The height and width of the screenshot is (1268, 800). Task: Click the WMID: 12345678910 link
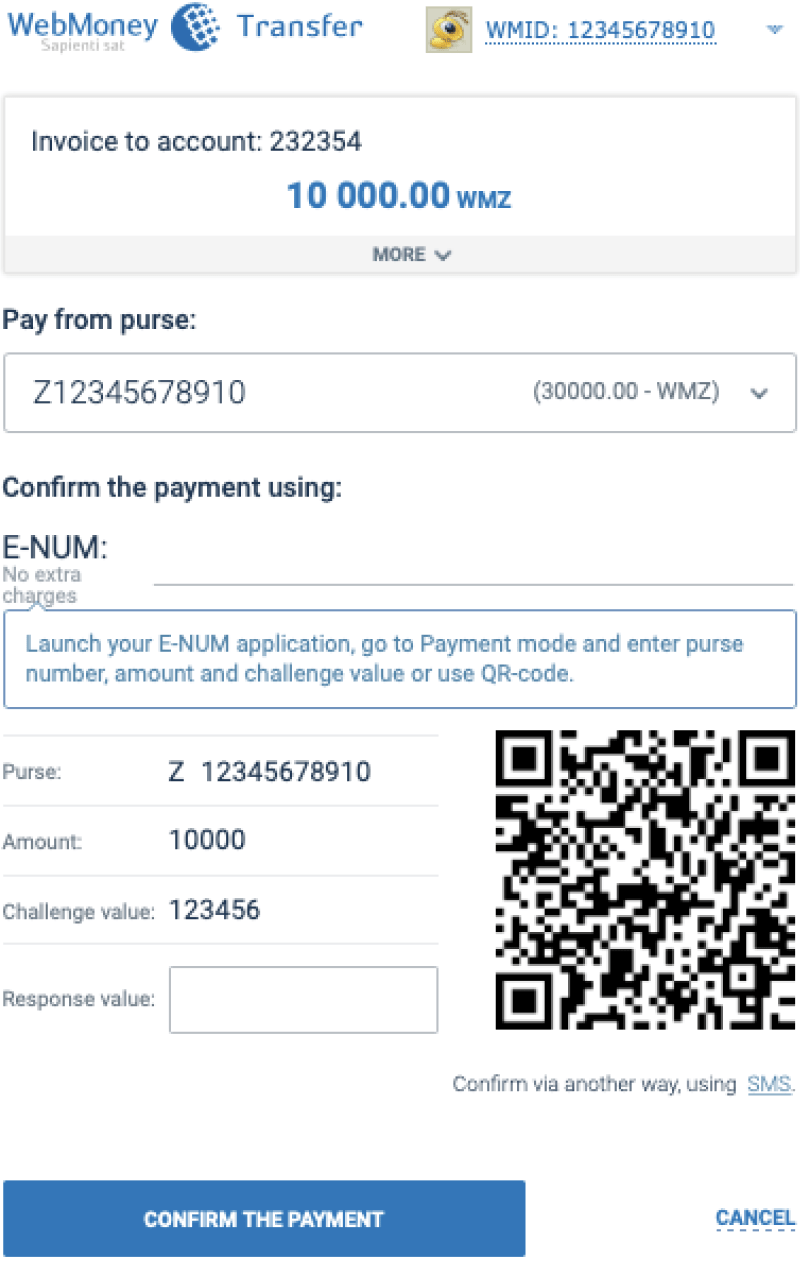click(600, 30)
